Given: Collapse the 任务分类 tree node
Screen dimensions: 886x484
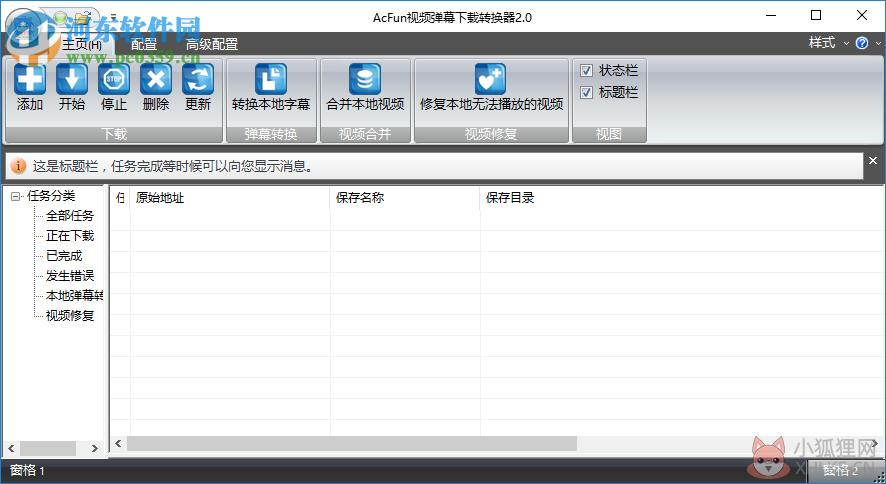Looking at the screenshot, I should point(16,197).
